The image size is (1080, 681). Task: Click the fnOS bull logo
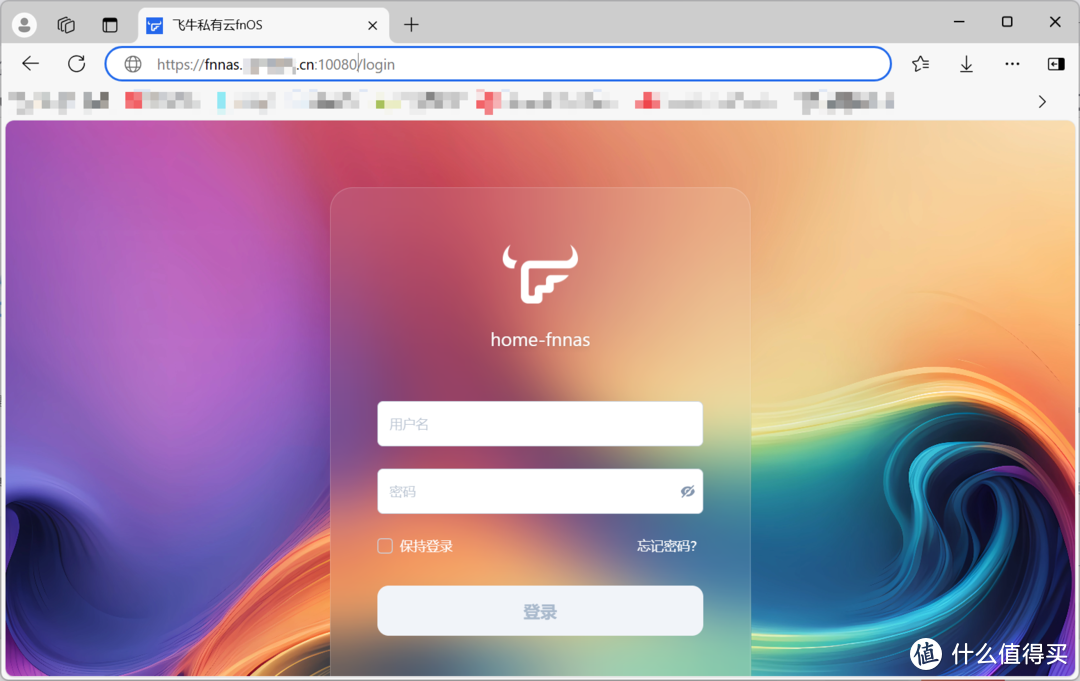[540, 273]
